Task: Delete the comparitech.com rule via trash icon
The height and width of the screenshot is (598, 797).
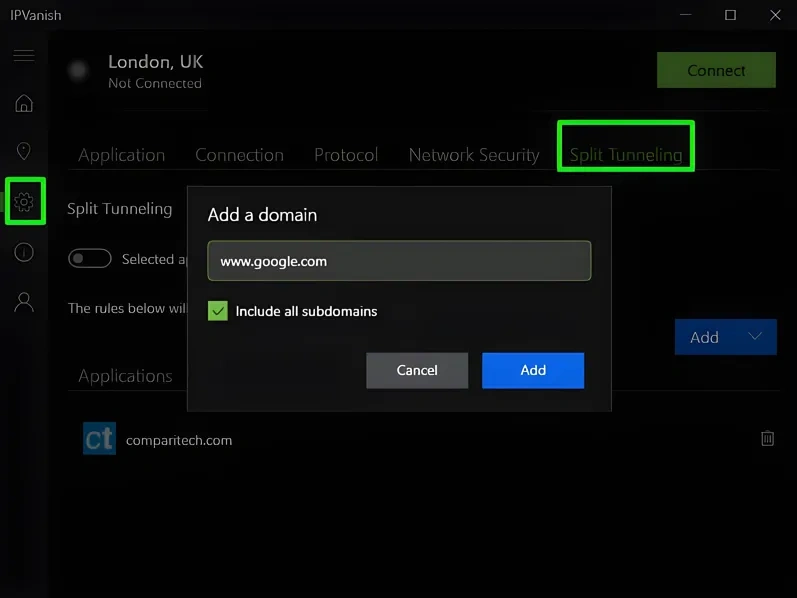Action: point(768,438)
